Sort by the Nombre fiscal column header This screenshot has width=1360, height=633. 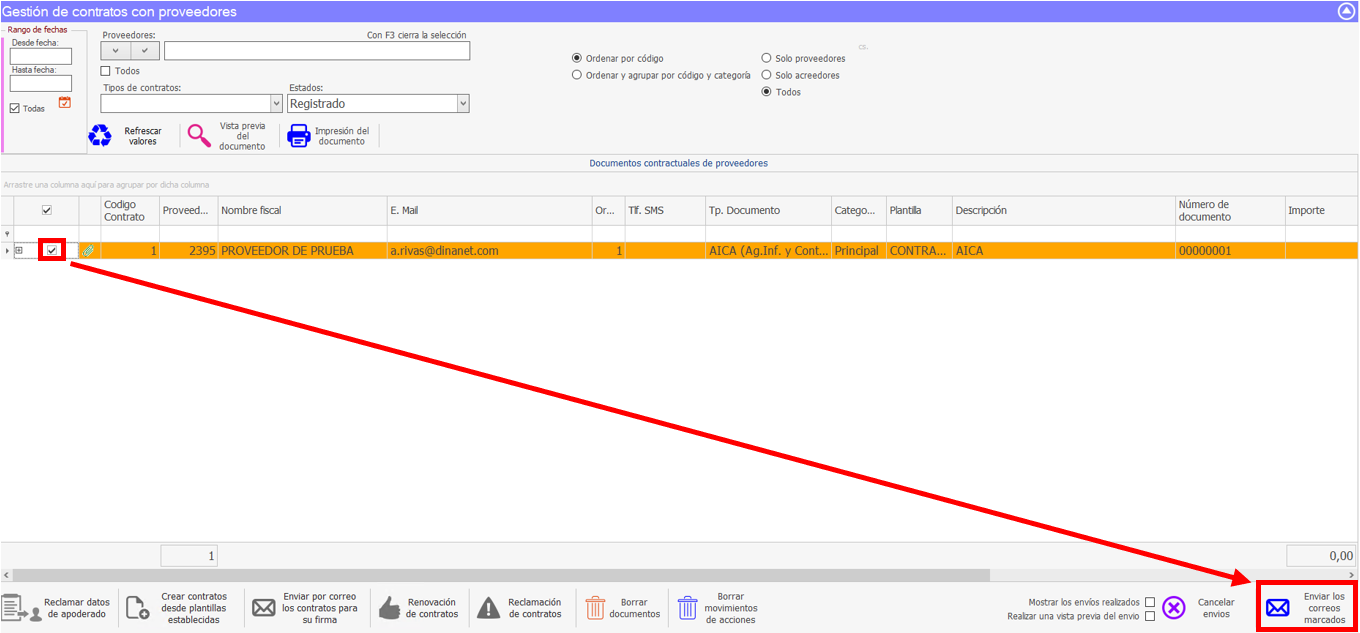(302, 211)
